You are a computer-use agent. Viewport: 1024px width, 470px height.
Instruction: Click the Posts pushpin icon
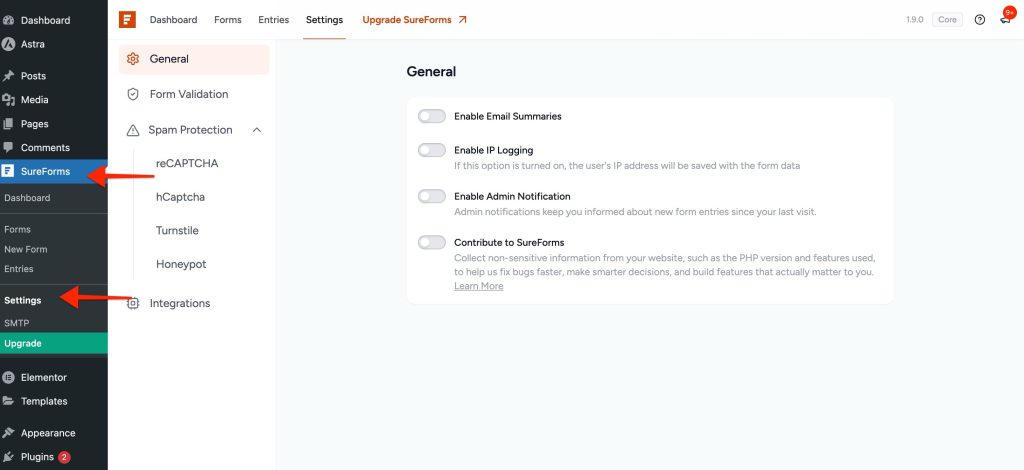(x=8, y=76)
